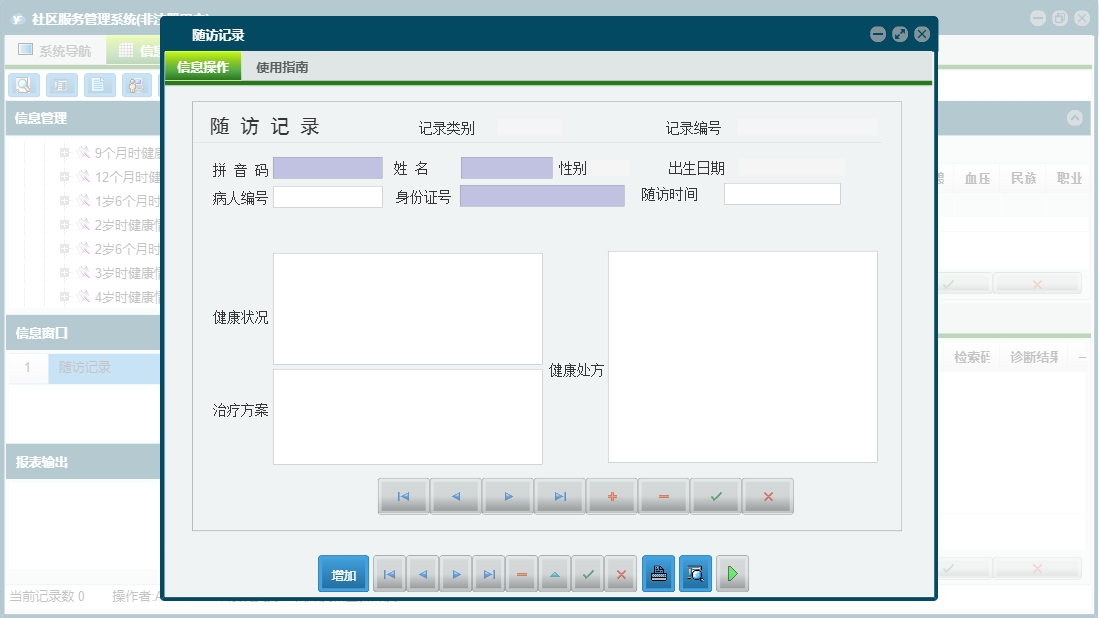Select the 信息管理 panel header
Screen dimensions: 1099x618
83,118
